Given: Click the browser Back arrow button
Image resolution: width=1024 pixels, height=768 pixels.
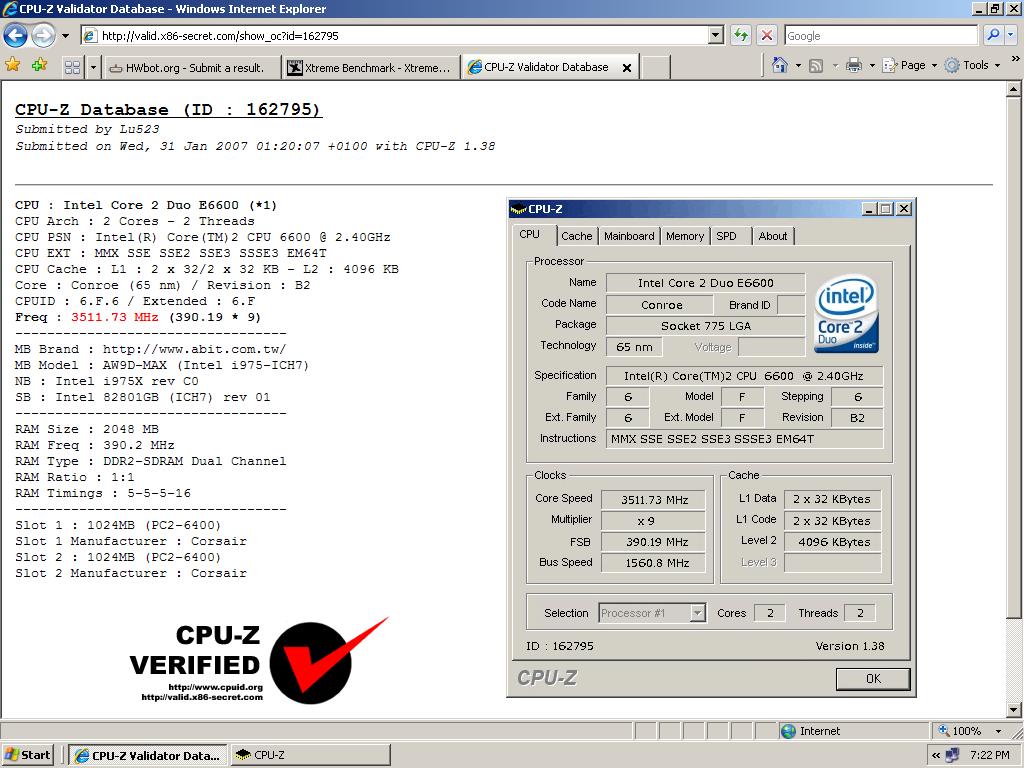Looking at the screenshot, I should [x=16, y=35].
